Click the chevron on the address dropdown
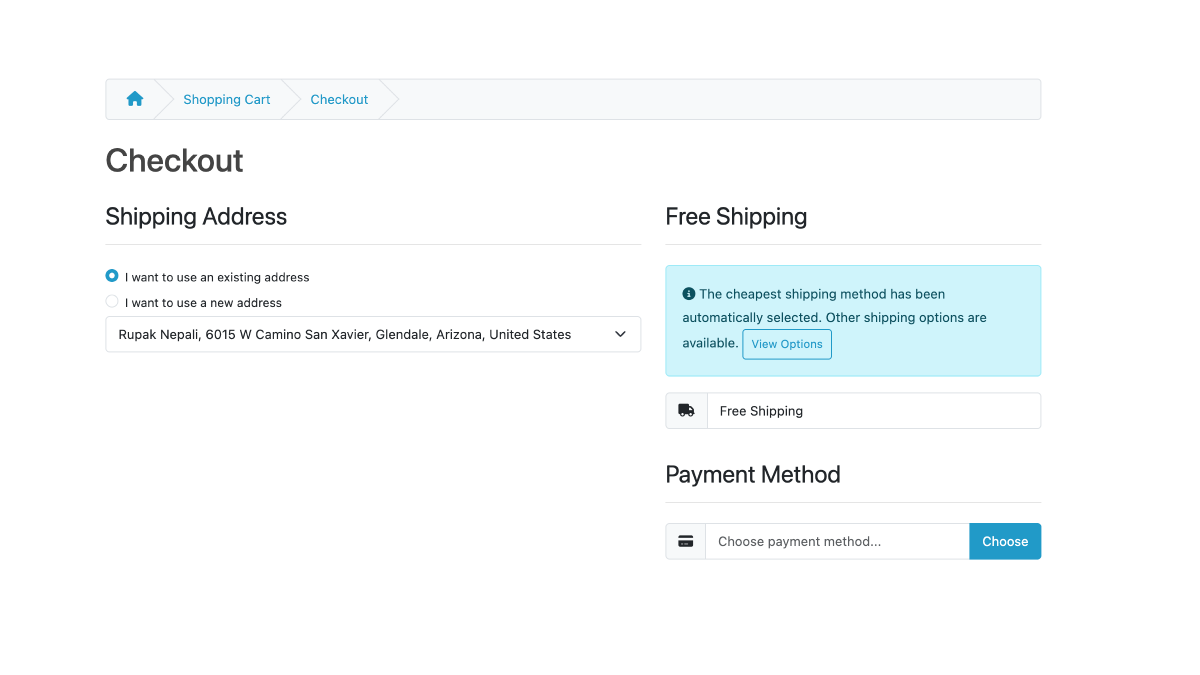 pyautogui.click(x=620, y=334)
